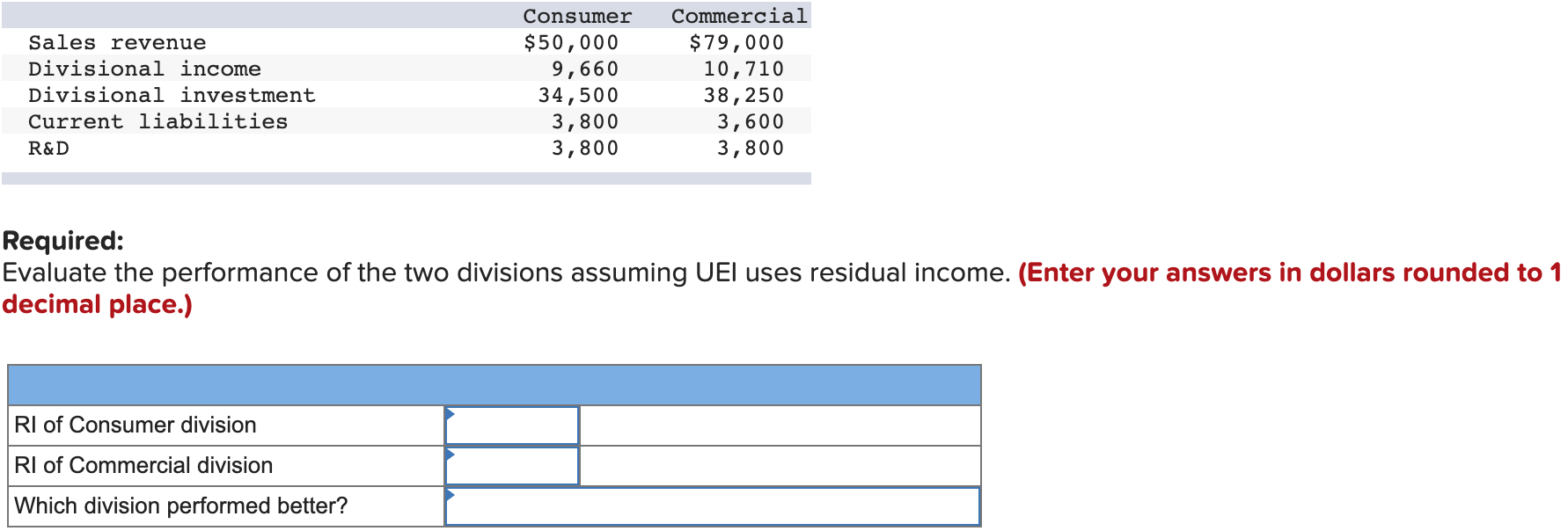Click the blue table header bar
Image resolution: width=1568 pixels, height=531 pixels.
493,382
